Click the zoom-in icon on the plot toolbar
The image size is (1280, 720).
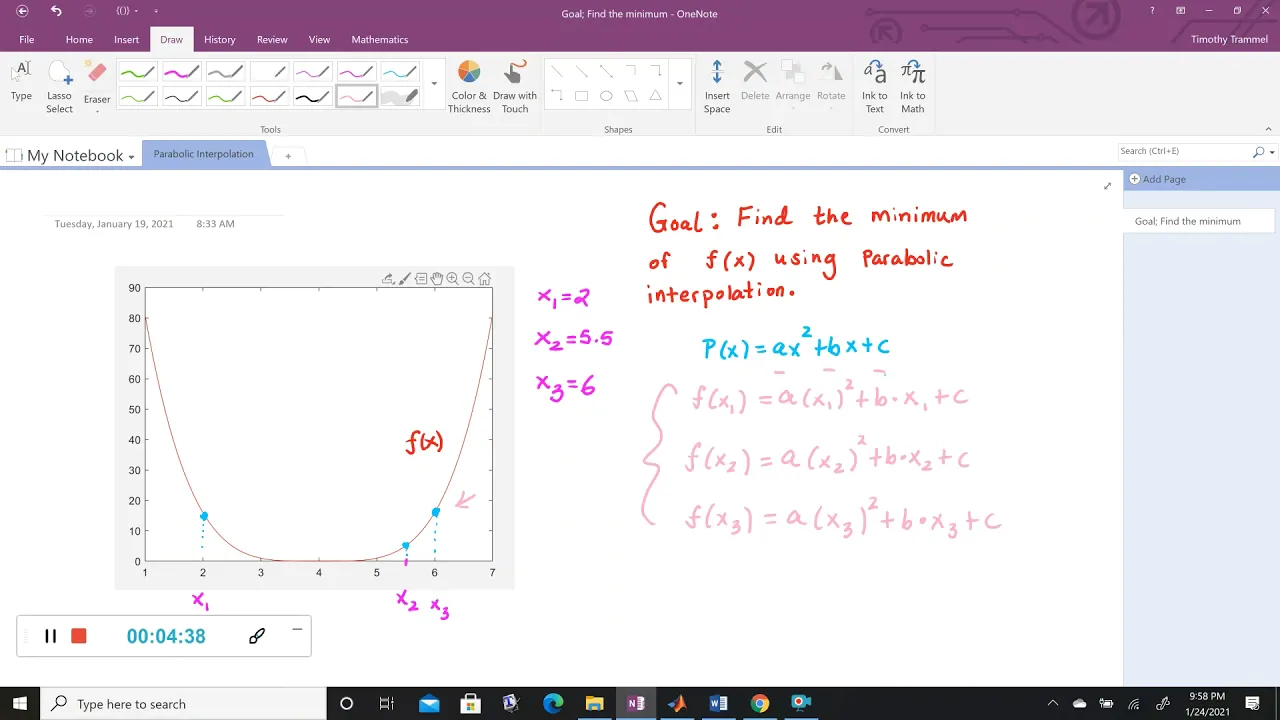452,279
